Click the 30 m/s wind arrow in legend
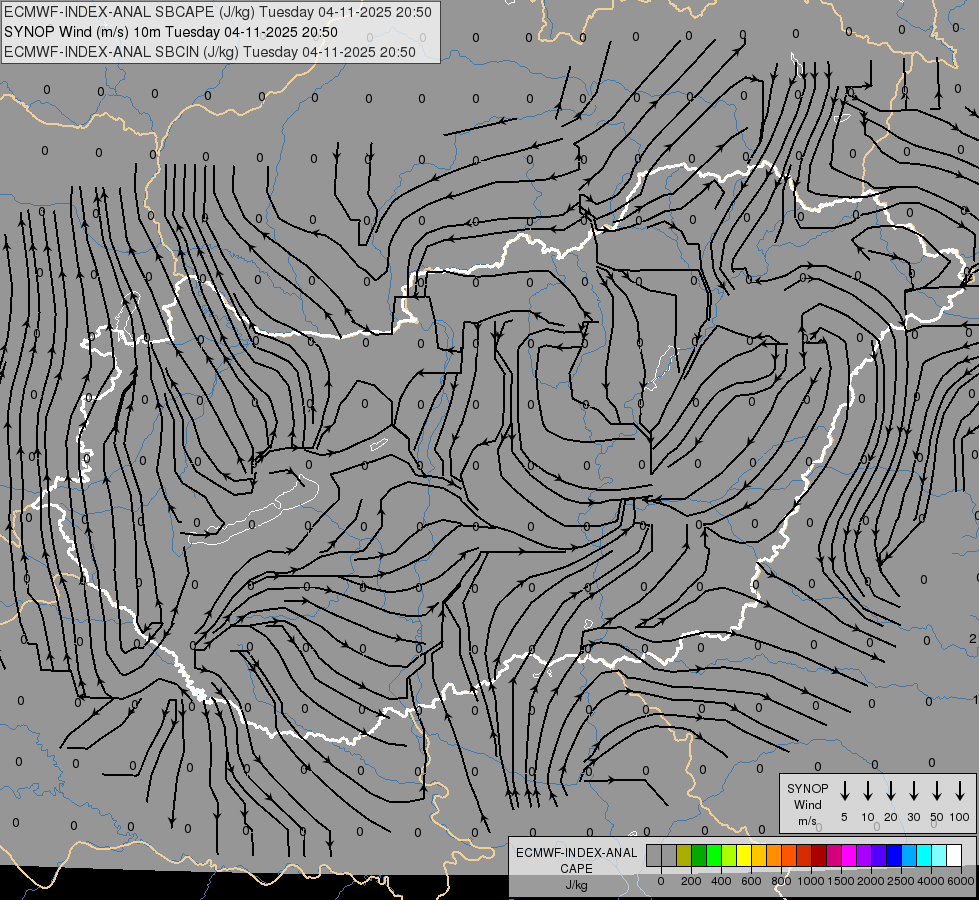Viewport: 979px width, 900px height. tap(913, 791)
